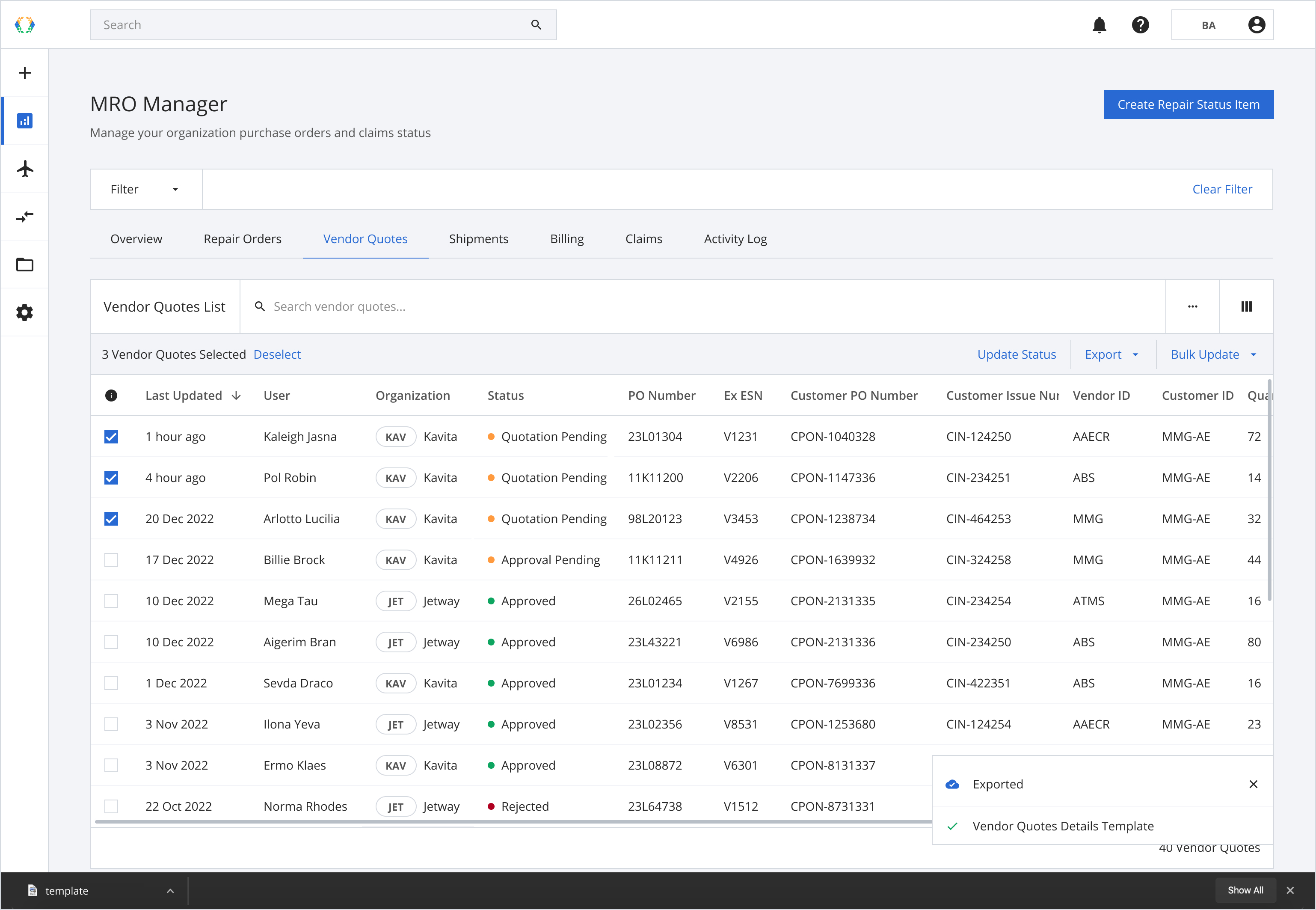
Task: Check the Ermo Klaes row checkbox
Action: click(111, 765)
